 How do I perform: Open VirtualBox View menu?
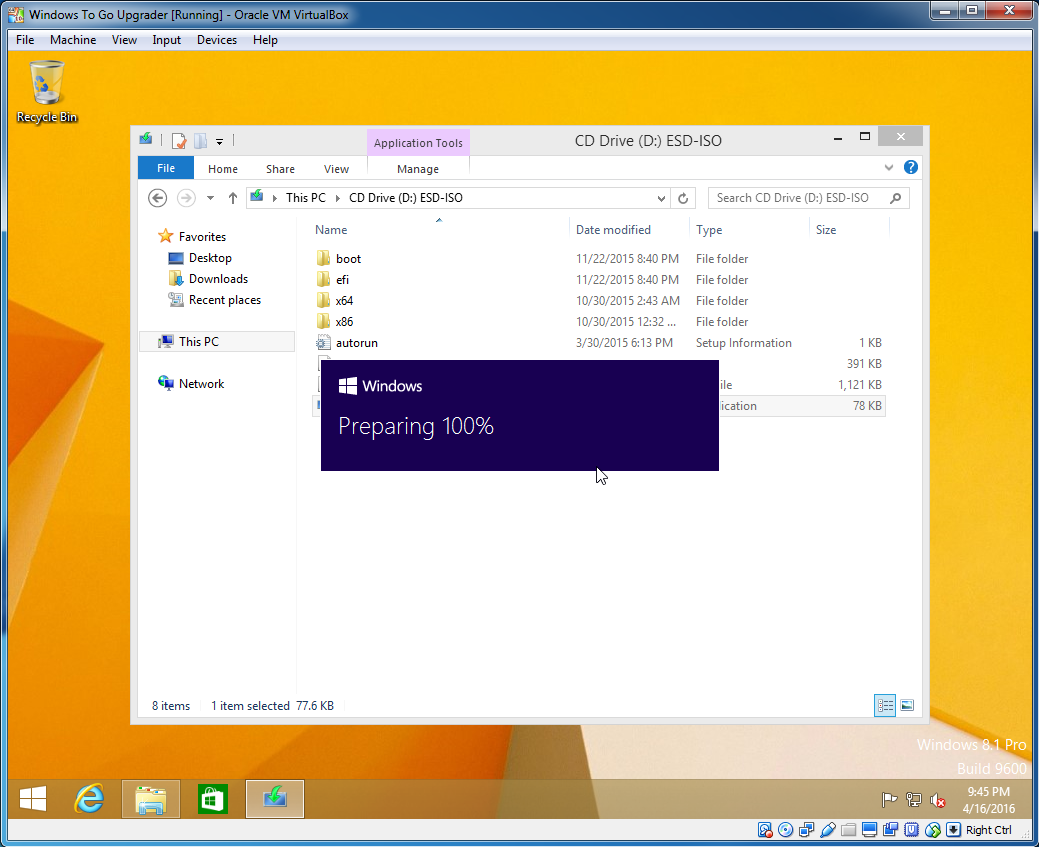point(124,40)
